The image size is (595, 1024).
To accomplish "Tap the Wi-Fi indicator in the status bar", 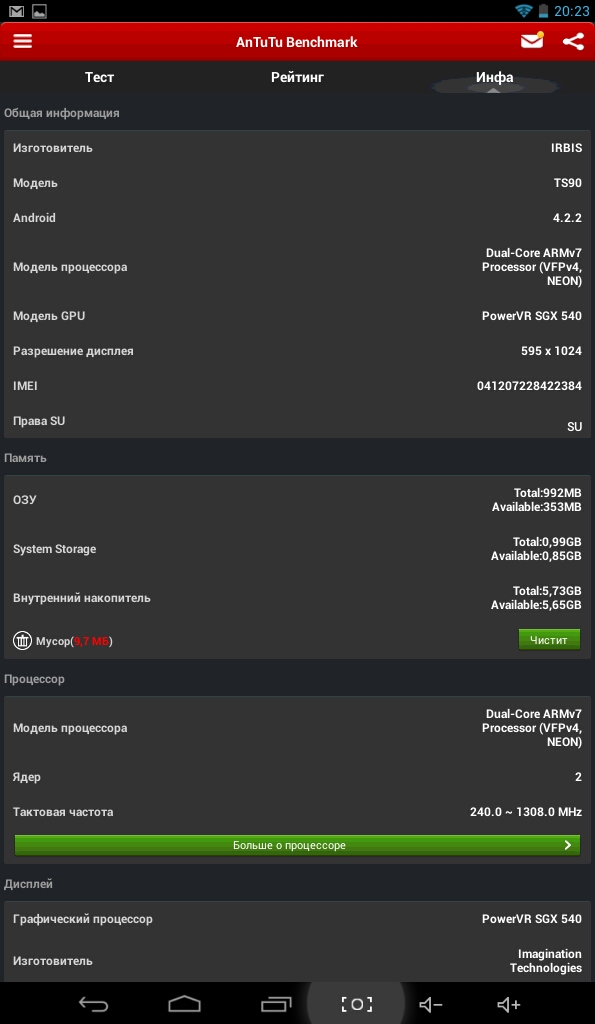I will coord(523,11).
